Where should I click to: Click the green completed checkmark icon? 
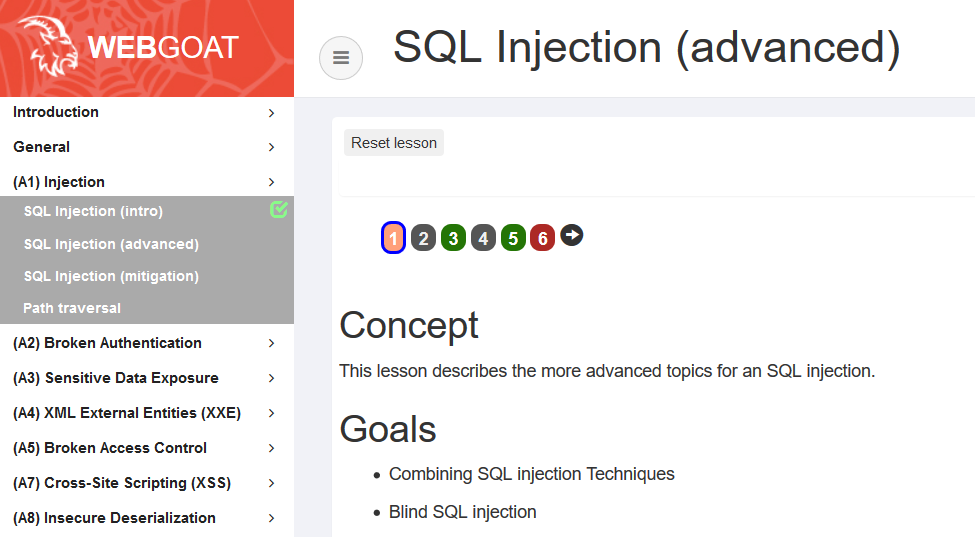coord(279,210)
